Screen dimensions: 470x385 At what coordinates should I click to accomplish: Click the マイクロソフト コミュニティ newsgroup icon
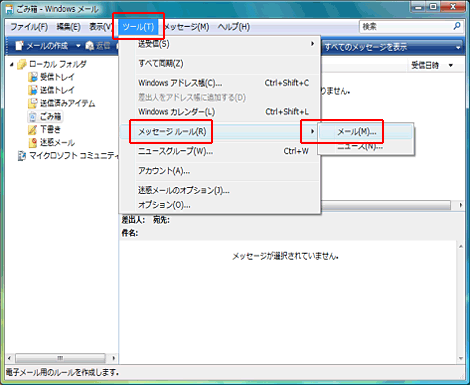(x=22, y=156)
